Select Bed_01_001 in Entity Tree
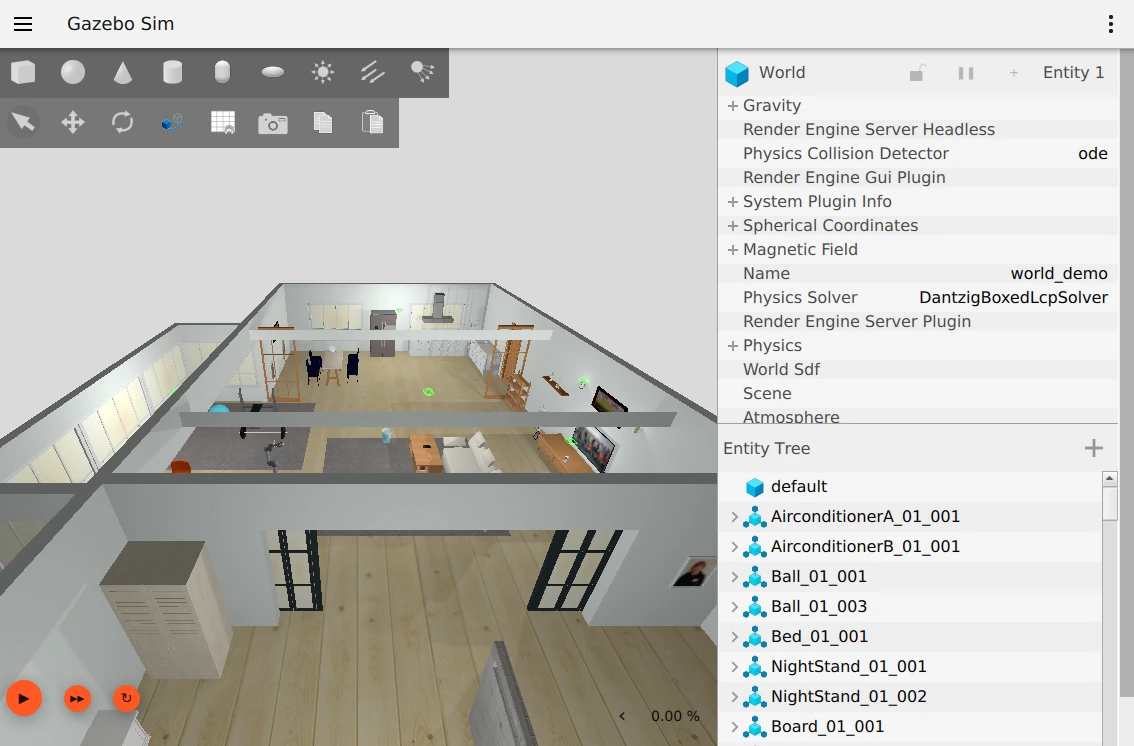This screenshot has width=1134, height=746. [x=910, y=637]
